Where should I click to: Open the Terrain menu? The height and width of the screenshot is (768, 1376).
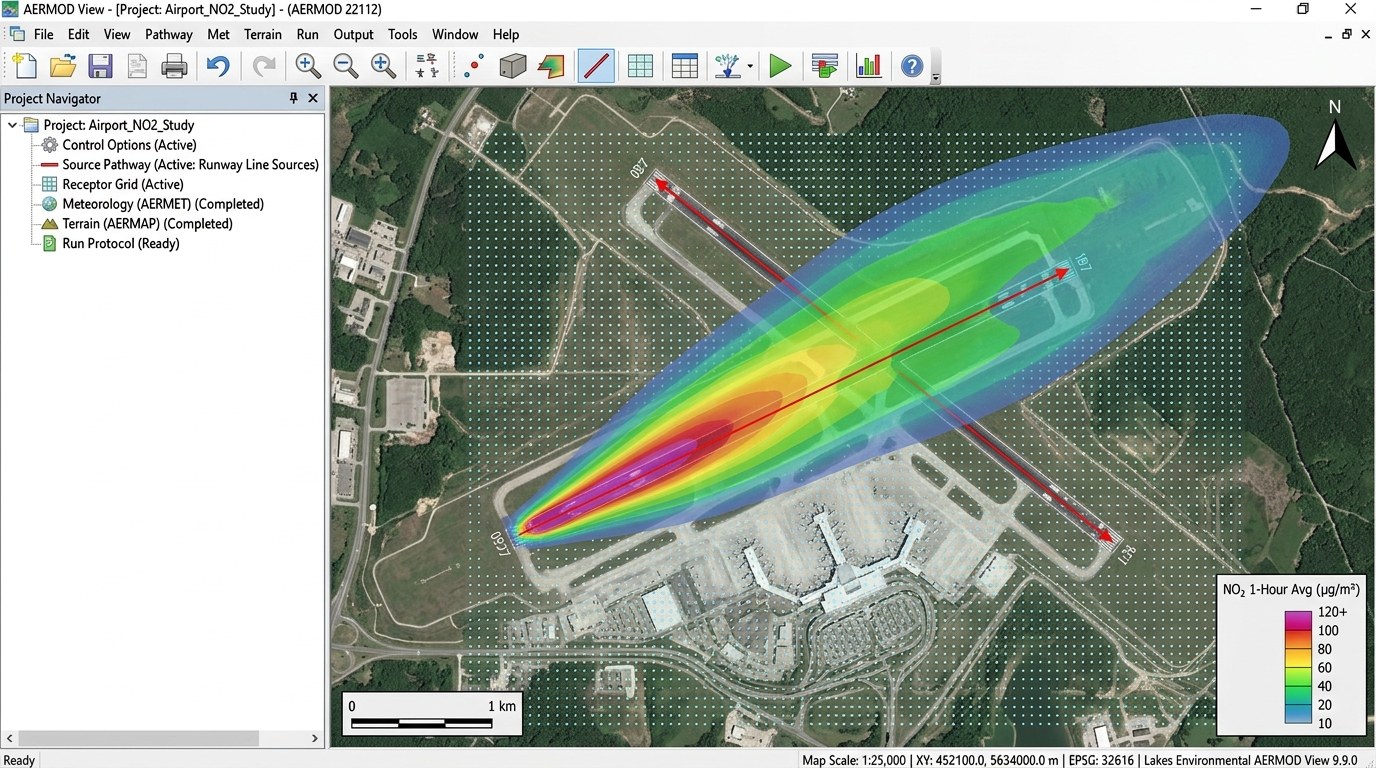pos(263,34)
